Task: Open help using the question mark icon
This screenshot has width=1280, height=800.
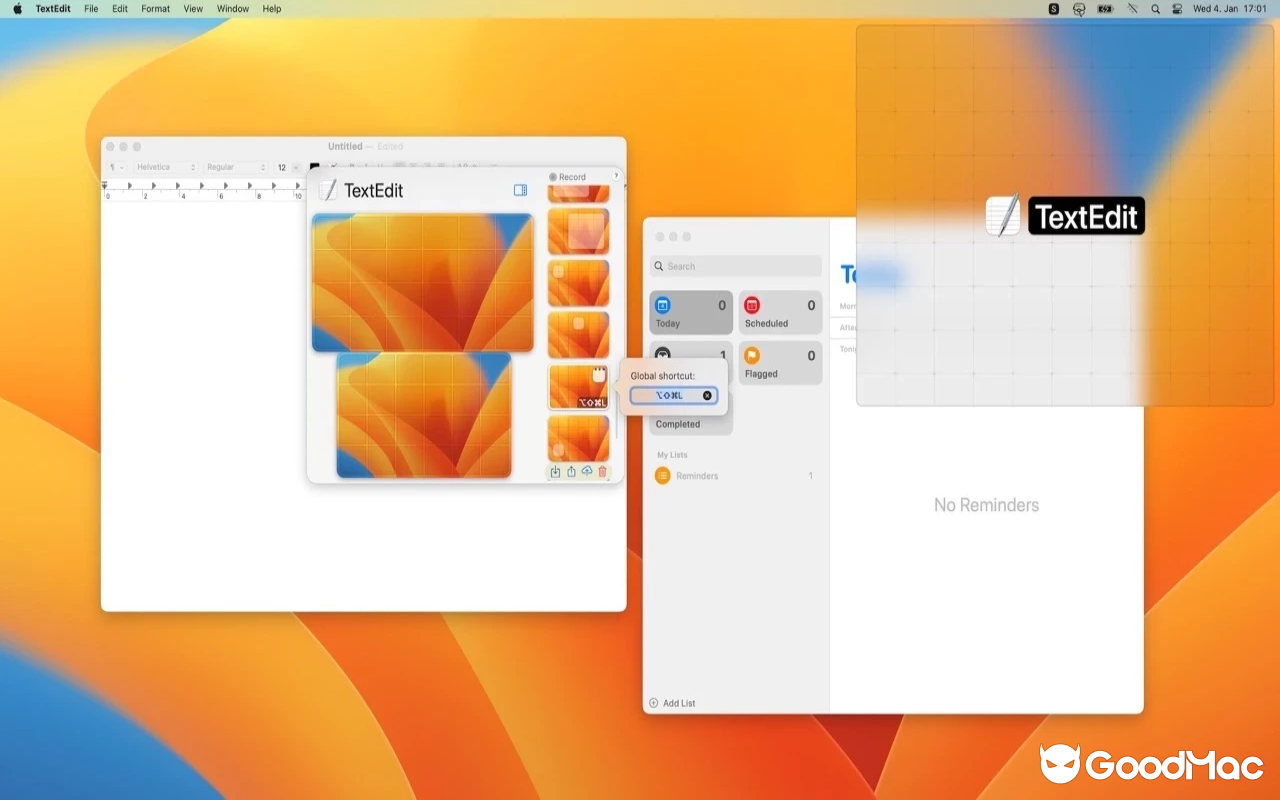Action: 617,175
